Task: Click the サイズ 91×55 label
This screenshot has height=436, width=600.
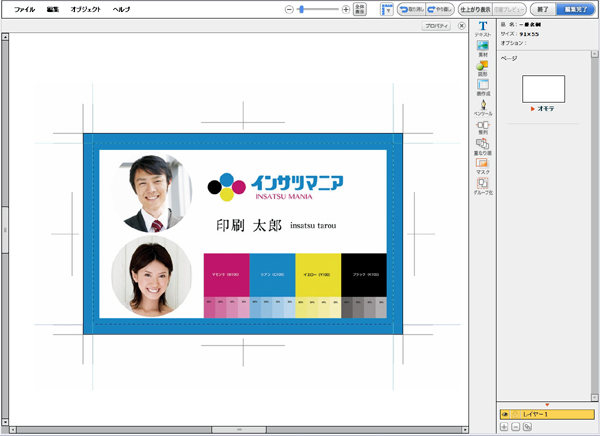Action: point(520,34)
